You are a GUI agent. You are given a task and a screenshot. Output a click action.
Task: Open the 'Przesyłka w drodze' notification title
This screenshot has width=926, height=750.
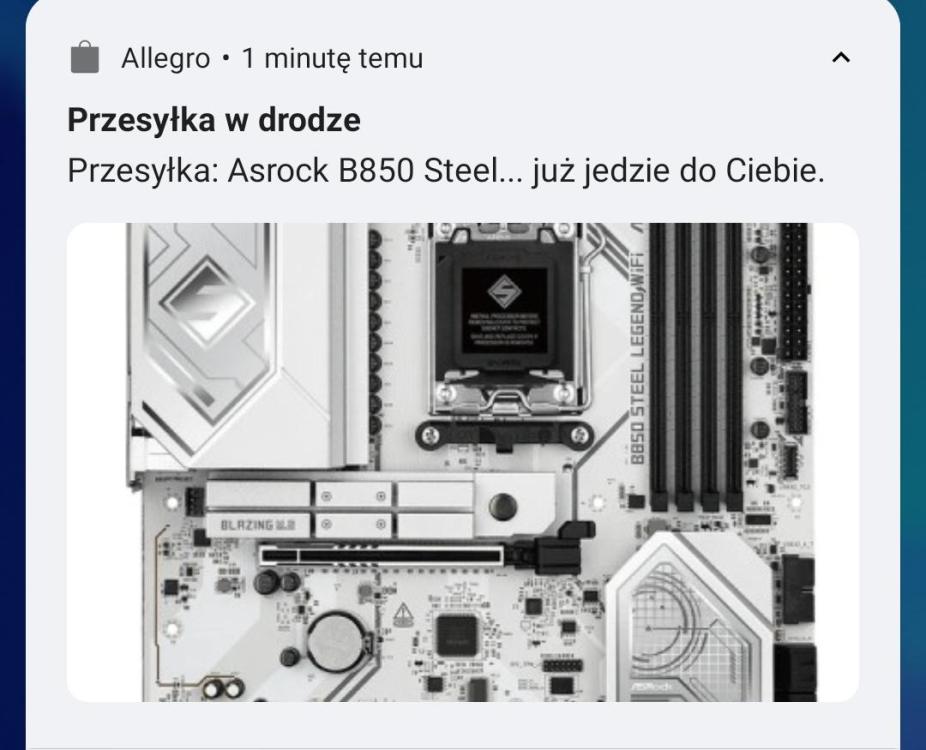click(214, 120)
